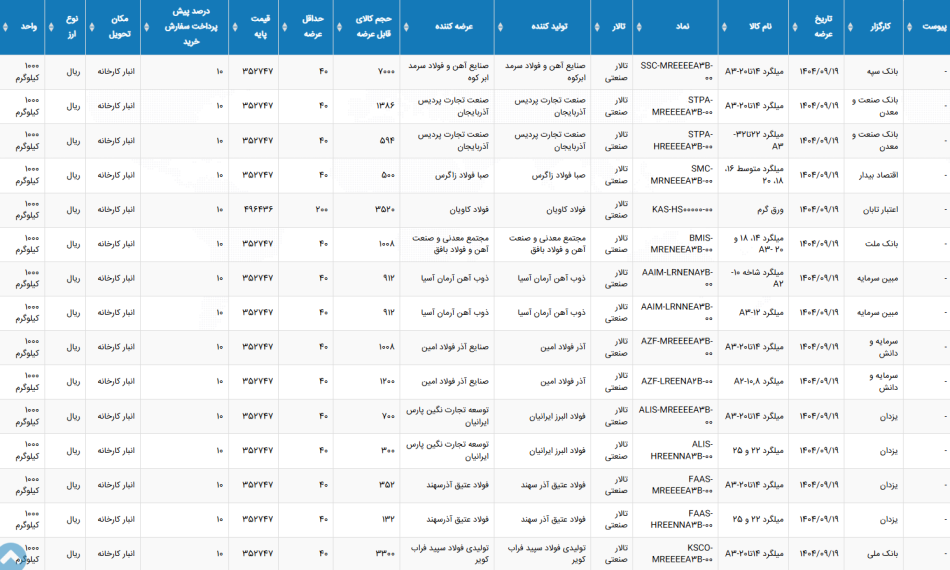This screenshot has width=950, height=570.
Task: Select product میلگرد ۱۰،۸-A۲
Action: tap(759, 382)
